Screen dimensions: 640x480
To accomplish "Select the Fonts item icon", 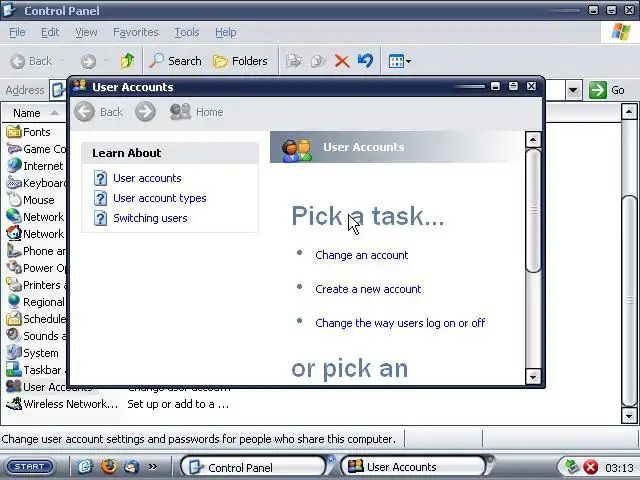I will (14, 132).
